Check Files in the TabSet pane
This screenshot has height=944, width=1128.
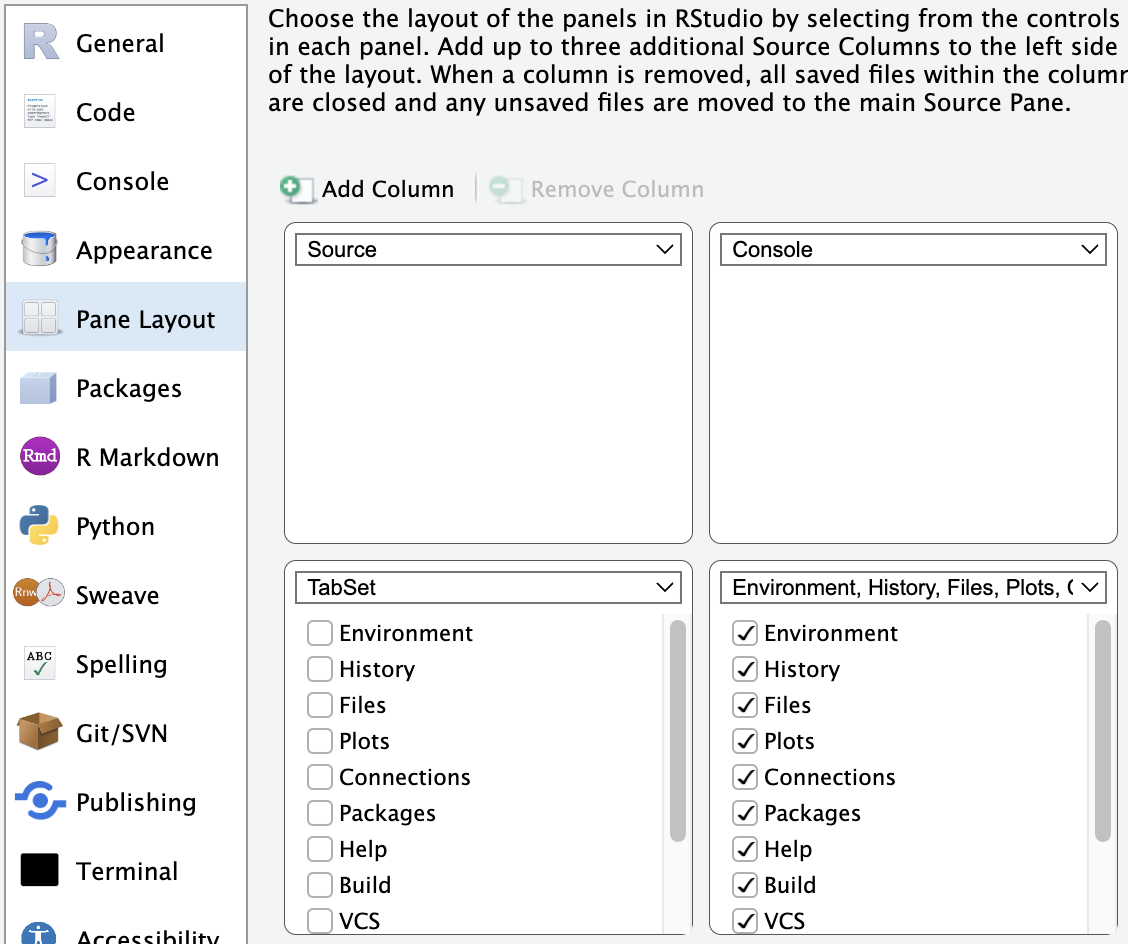(x=320, y=705)
